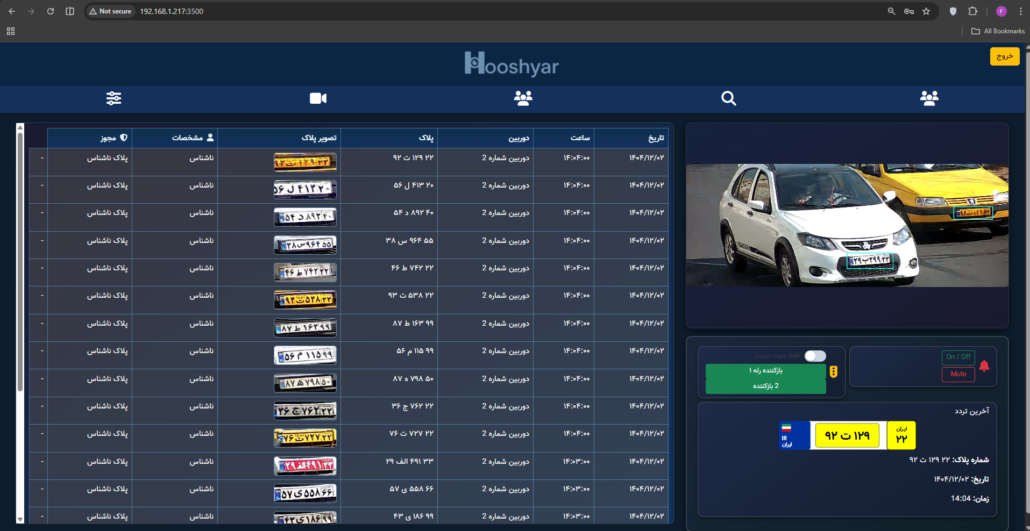This screenshot has width=1030, height=531.
Task: Expand the All Bookmarks folder
Action: (x=994, y=31)
